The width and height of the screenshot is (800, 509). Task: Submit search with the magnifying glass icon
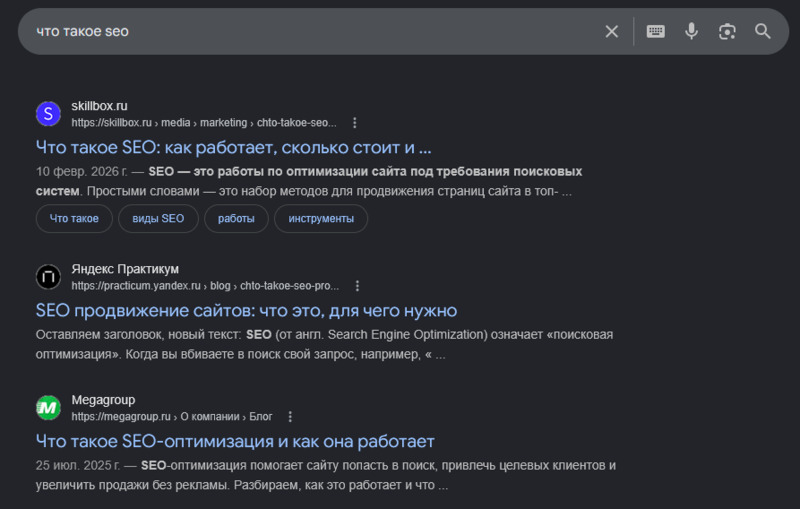(x=763, y=32)
